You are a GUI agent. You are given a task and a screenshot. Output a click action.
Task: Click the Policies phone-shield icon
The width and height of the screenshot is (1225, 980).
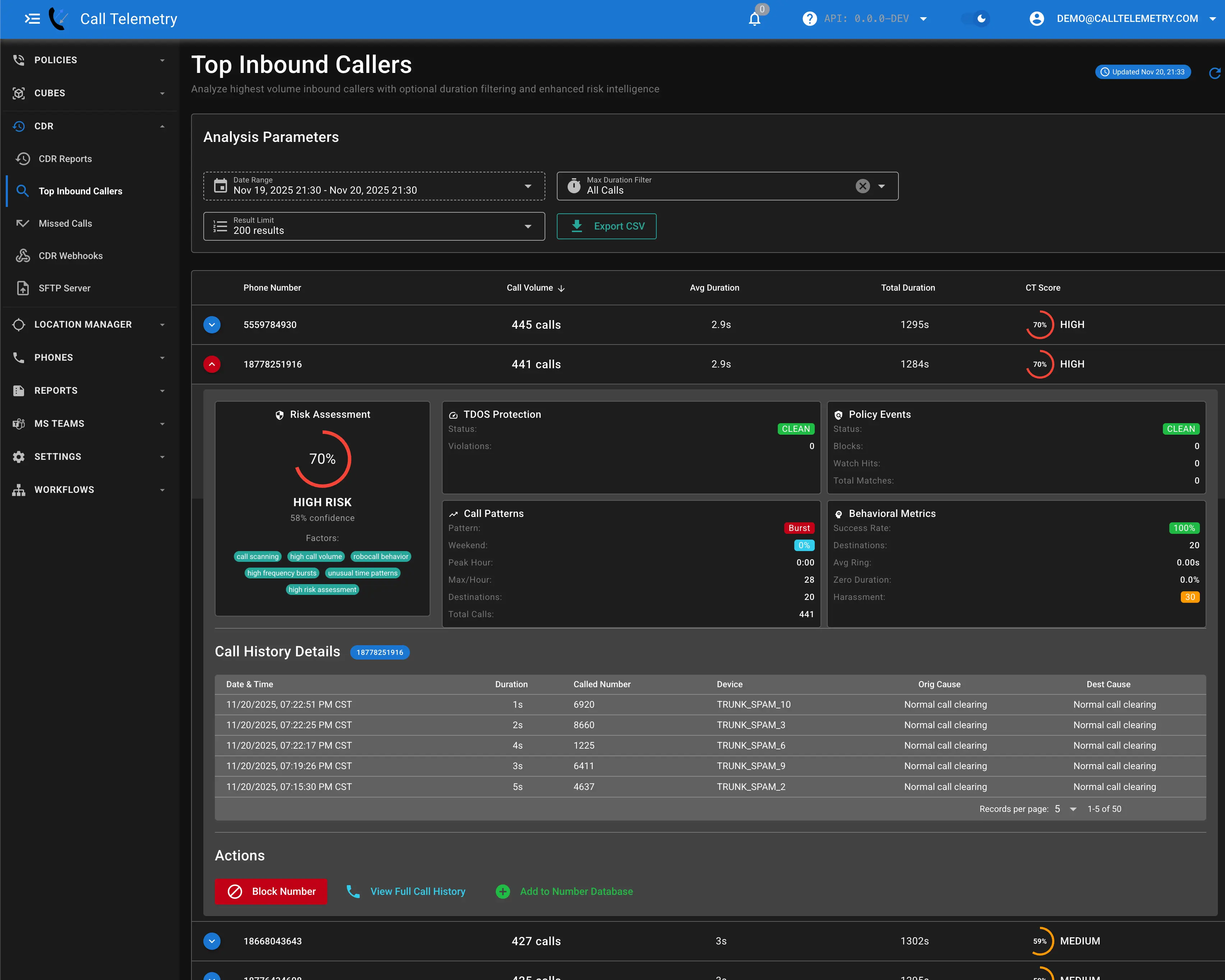pos(19,60)
